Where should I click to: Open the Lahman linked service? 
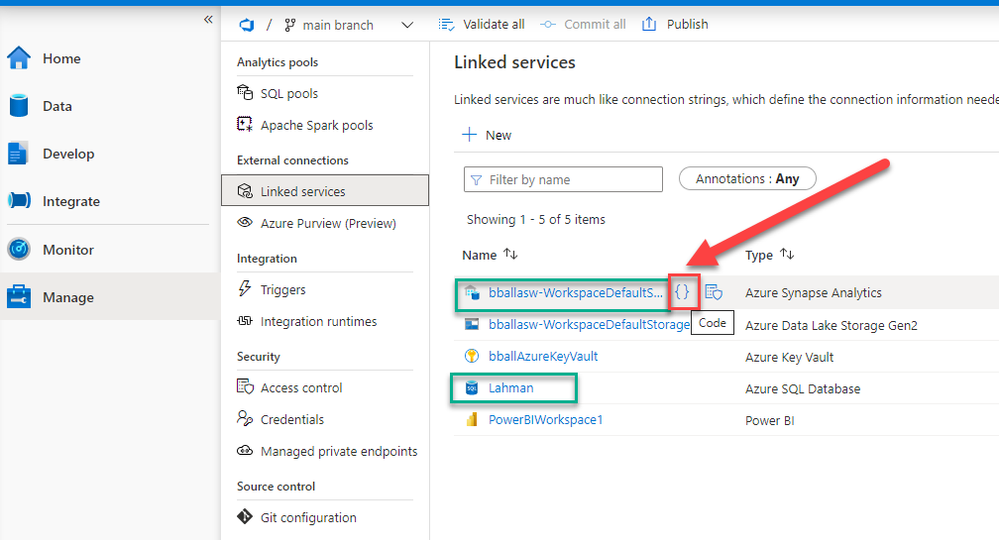[510, 388]
